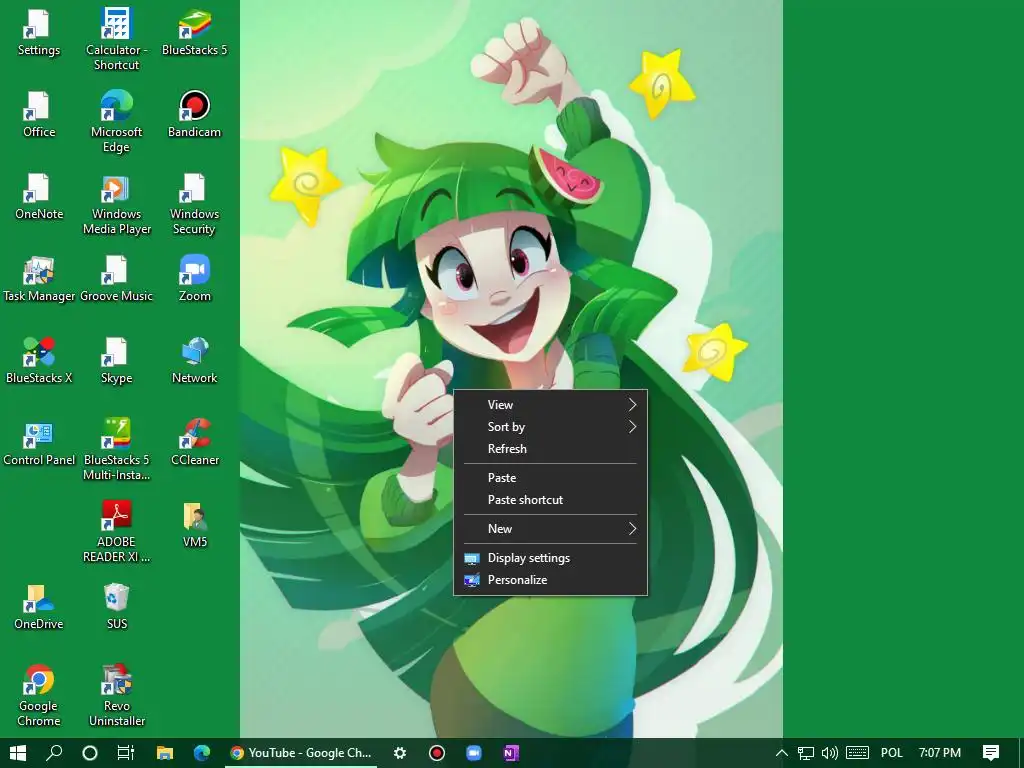This screenshot has width=1024, height=768.
Task: Open the Windows Start menu
Action: (x=18, y=753)
